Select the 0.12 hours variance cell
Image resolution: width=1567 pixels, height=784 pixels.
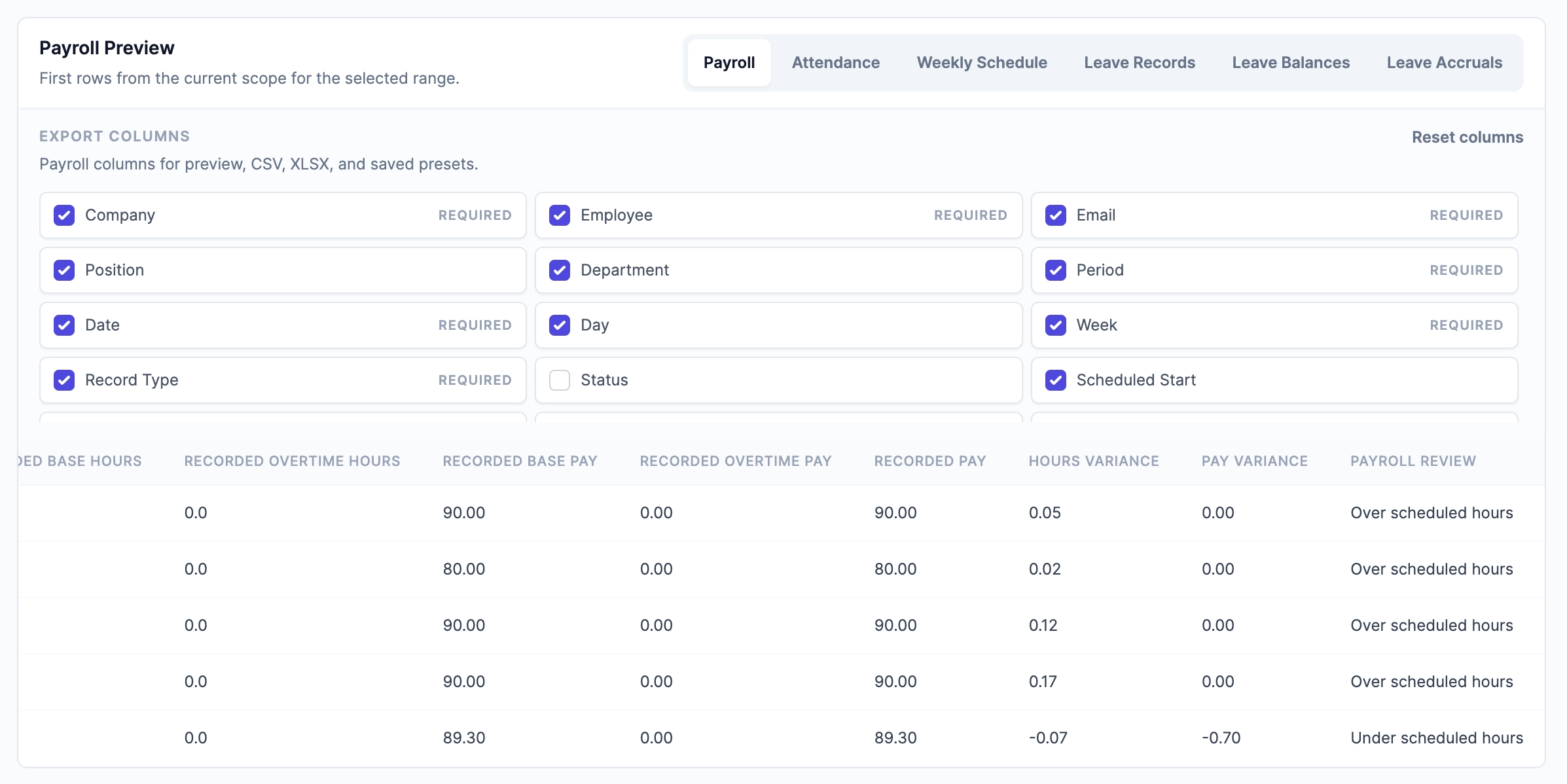(x=1043, y=626)
